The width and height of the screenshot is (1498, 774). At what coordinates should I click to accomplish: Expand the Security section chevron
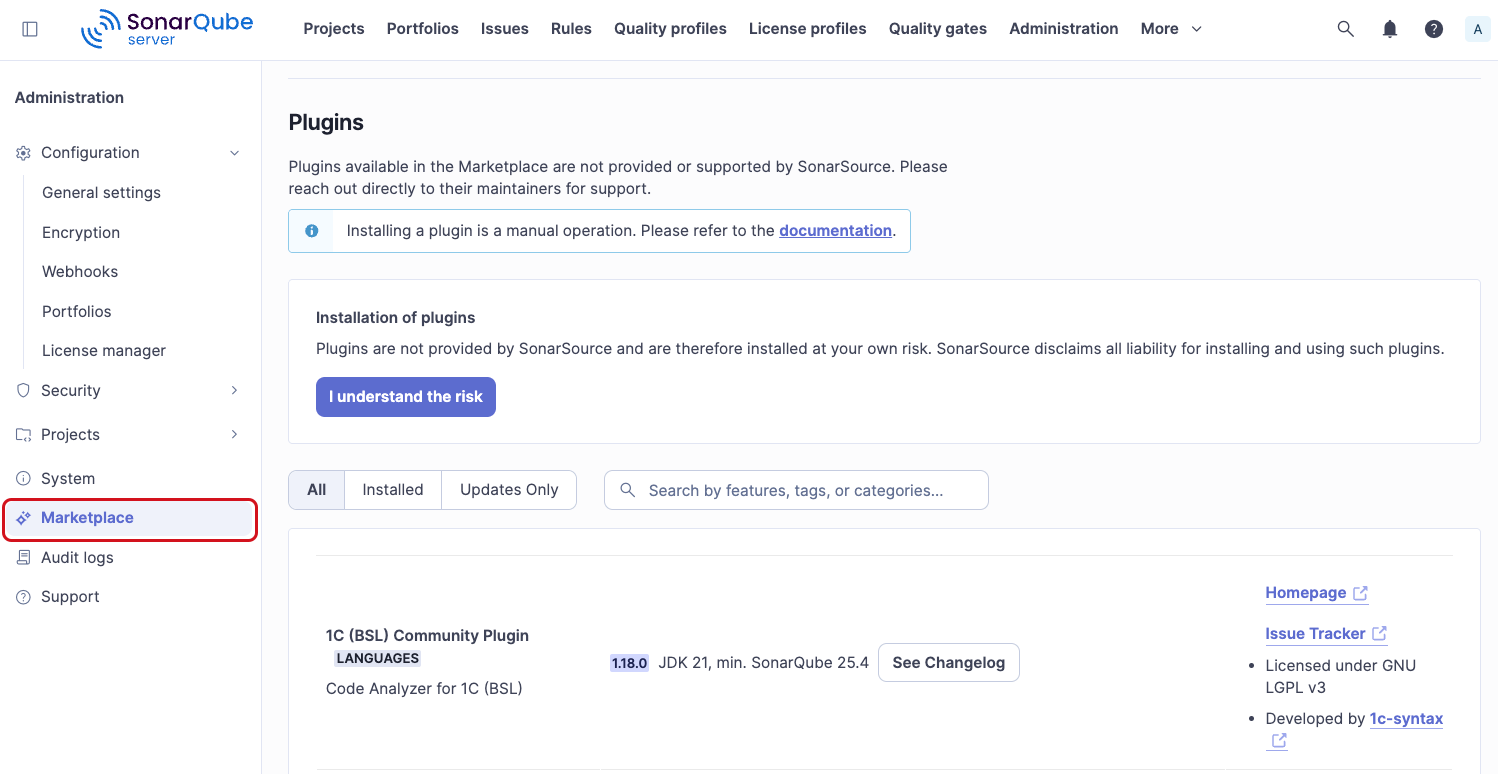point(234,390)
